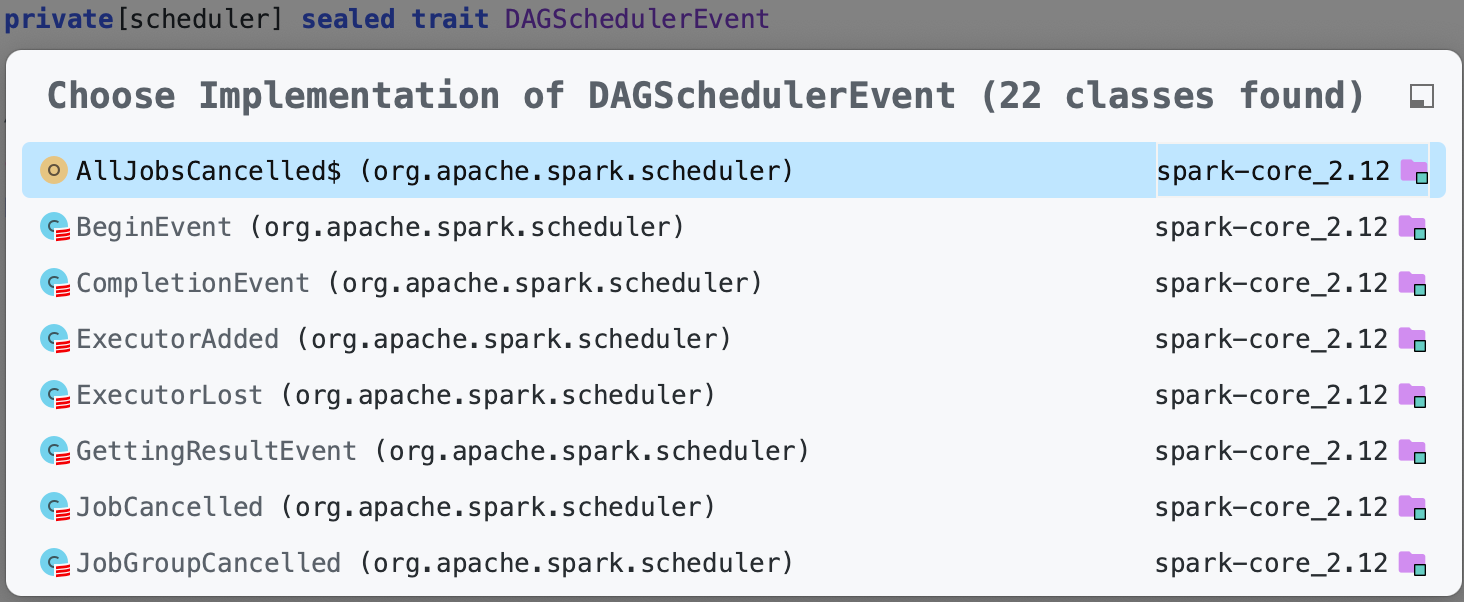
Task: Click the AllJobsCancelled$ object icon
Action: click(x=54, y=171)
